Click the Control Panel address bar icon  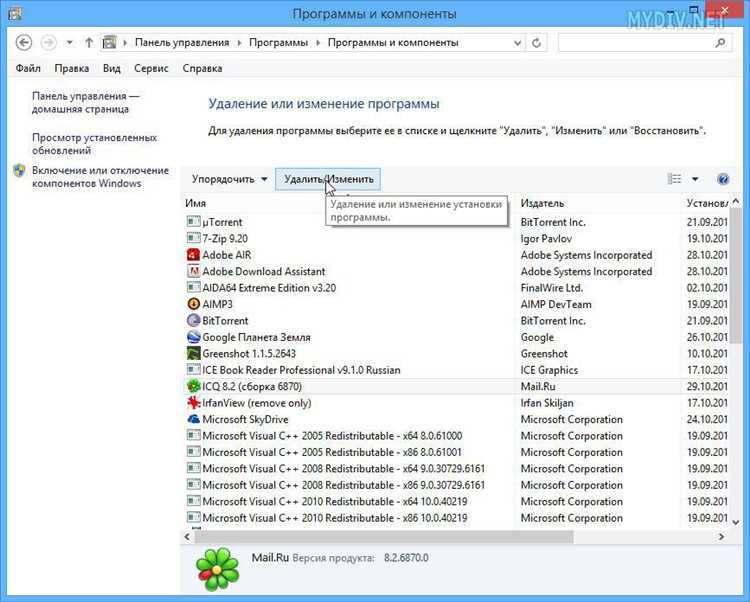[x=110, y=43]
